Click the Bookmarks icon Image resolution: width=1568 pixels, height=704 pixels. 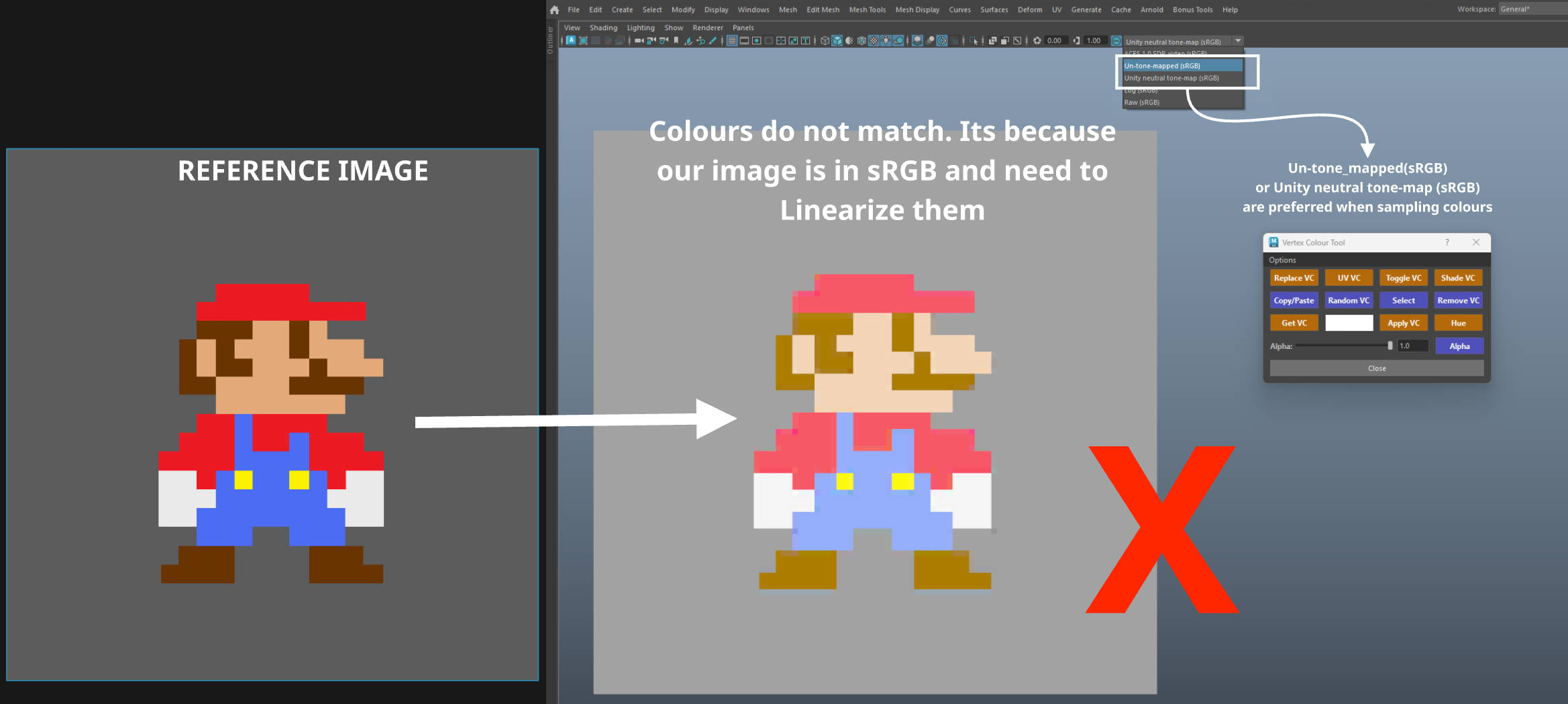pyautogui.click(x=676, y=41)
